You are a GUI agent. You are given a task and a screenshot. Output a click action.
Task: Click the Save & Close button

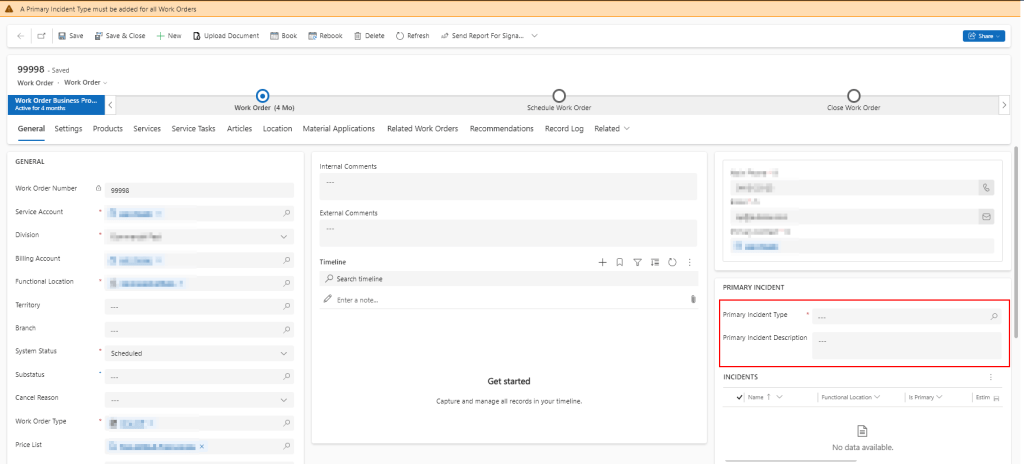[119, 36]
